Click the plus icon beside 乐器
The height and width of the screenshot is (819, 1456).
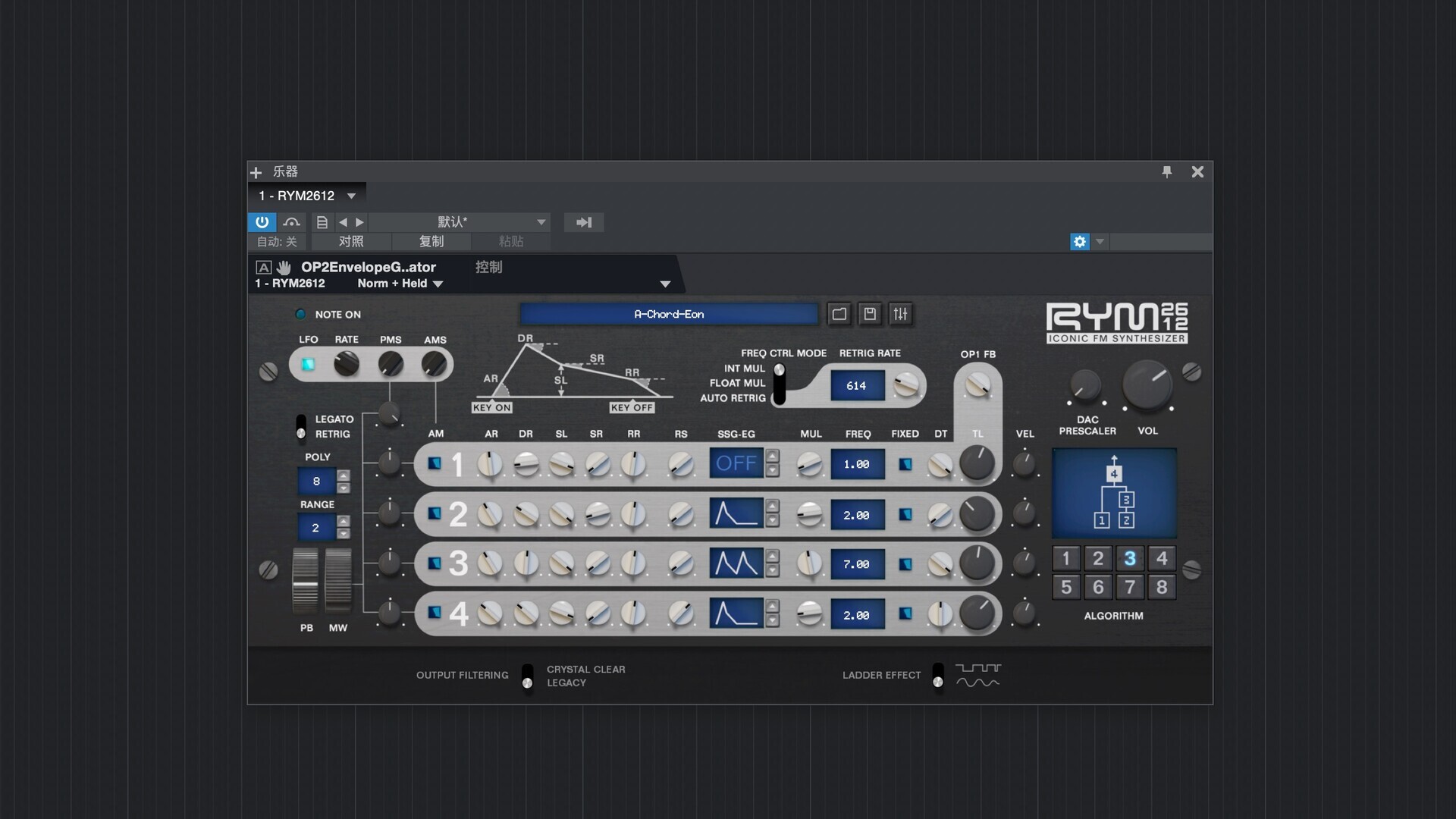(x=256, y=172)
